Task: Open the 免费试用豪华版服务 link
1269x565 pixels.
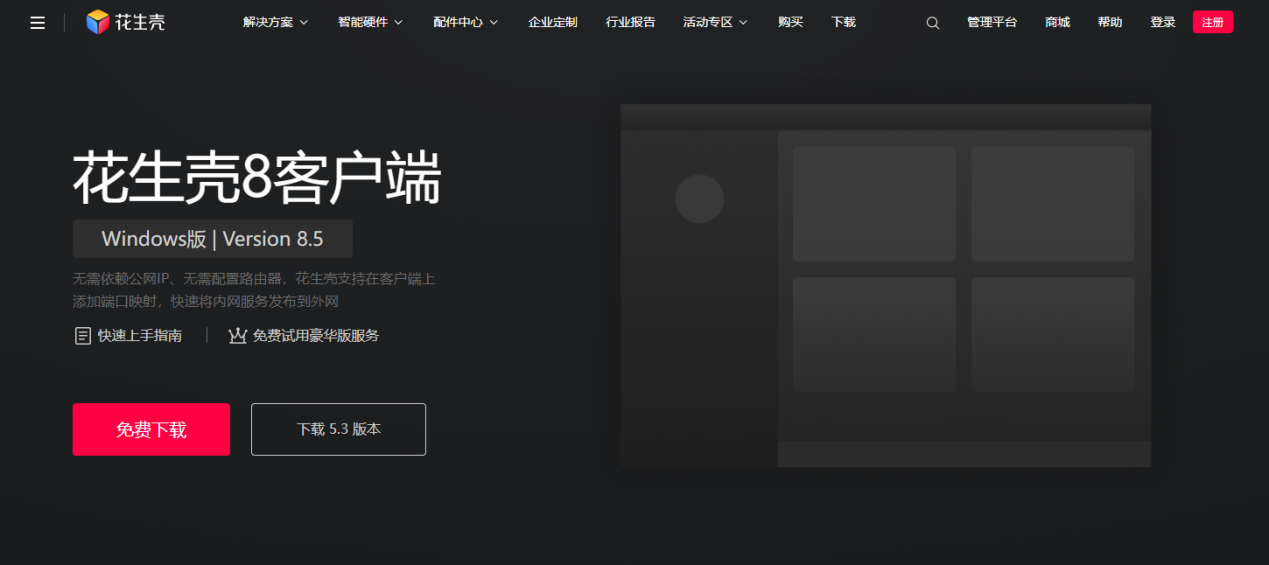Action: point(316,336)
